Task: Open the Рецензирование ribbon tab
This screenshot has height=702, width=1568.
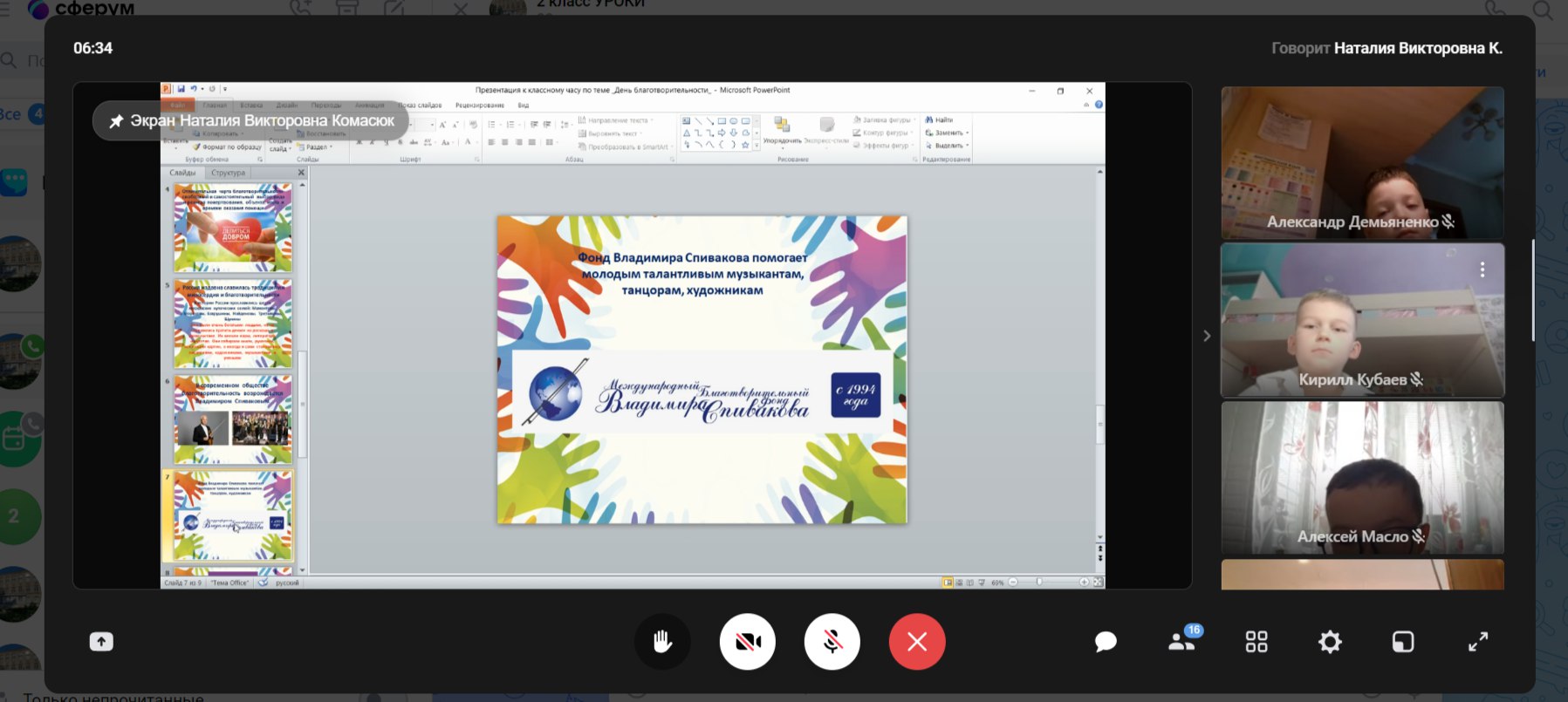Action: click(x=480, y=106)
